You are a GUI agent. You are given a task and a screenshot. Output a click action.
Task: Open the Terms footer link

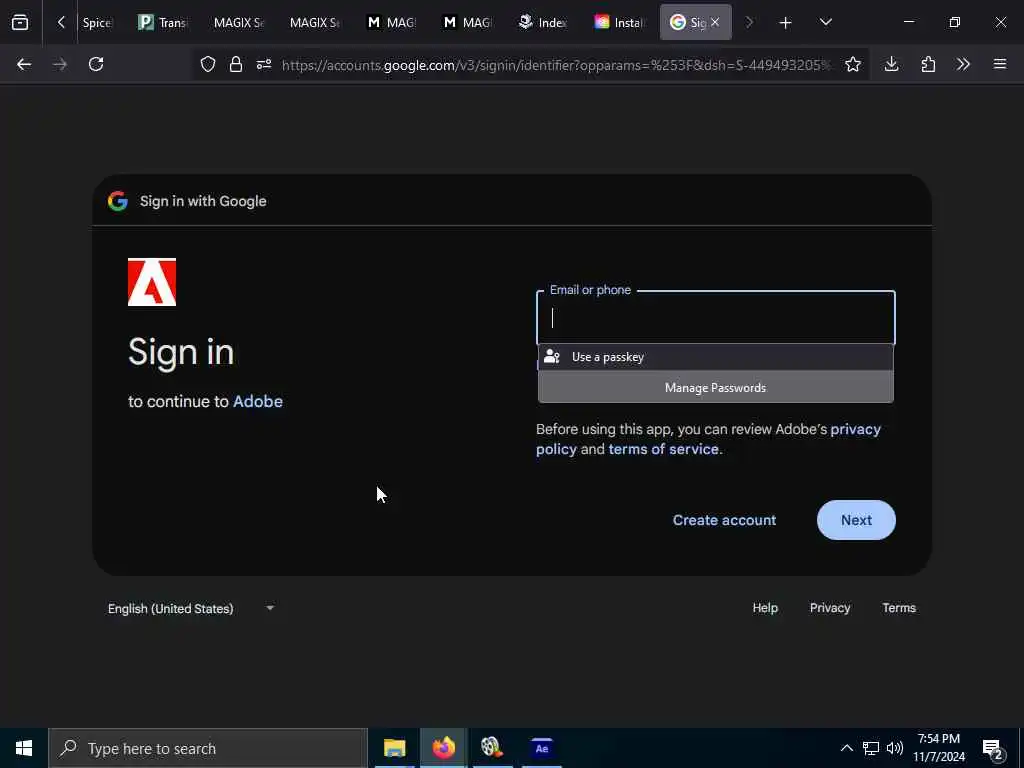[x=899, y=608]
